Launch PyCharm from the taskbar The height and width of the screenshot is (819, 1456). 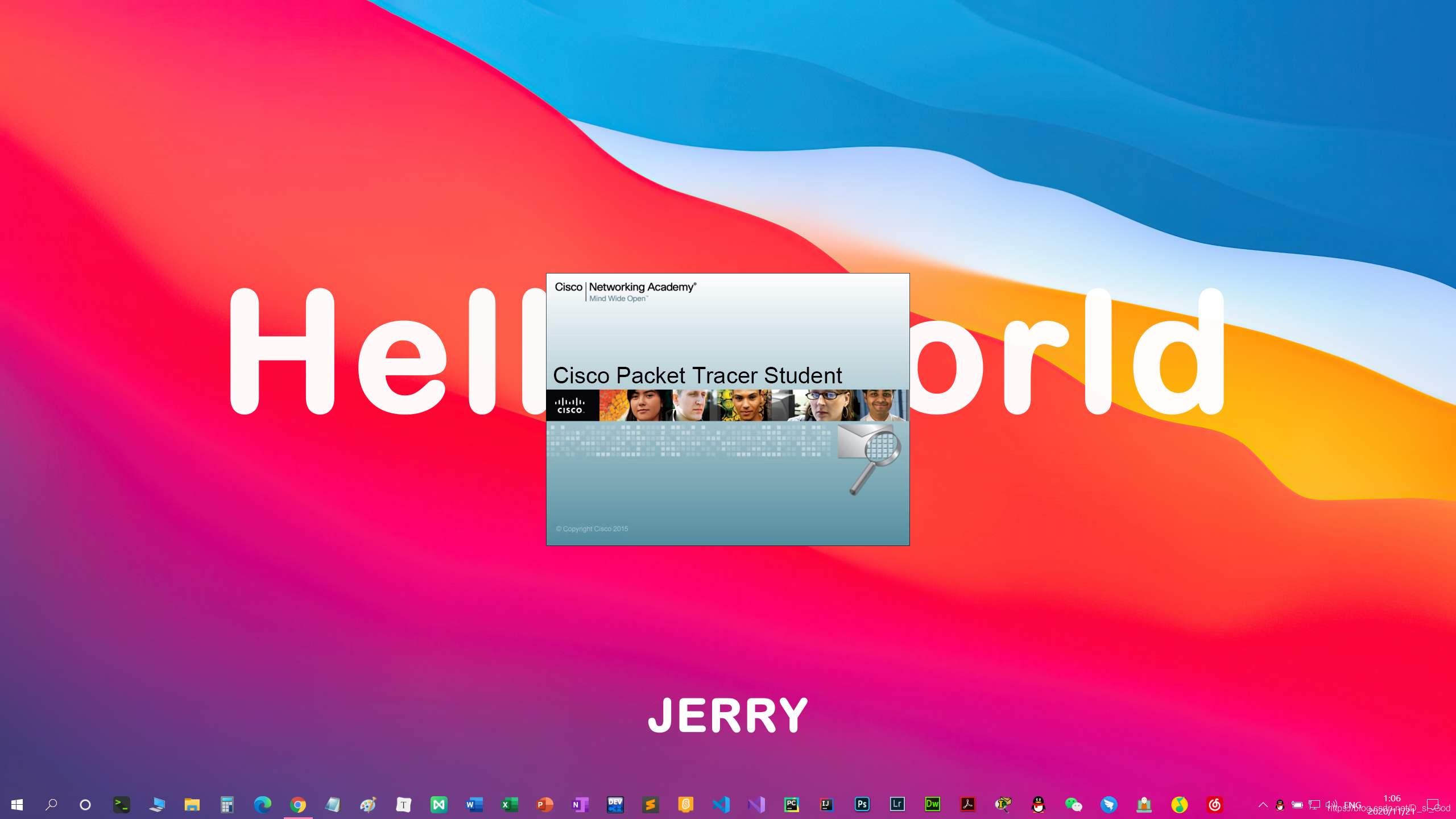point(792,804)
